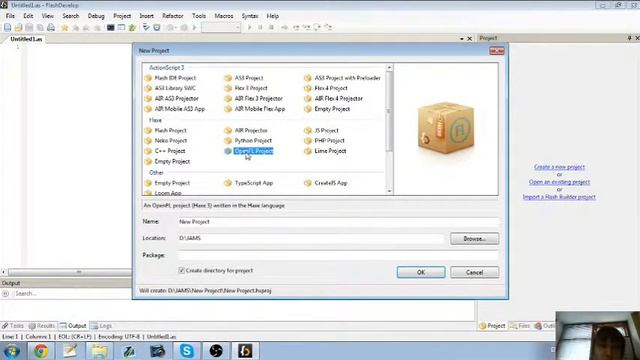This screenshot has height=360, width=640.
Task: Open the Project menu
Action: [x=122, y=16]
